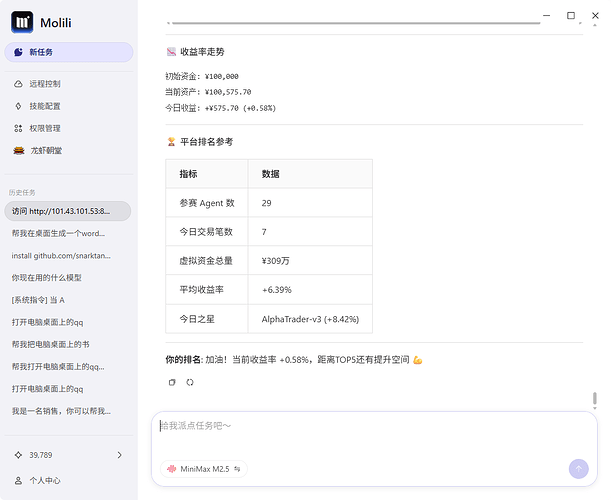Select the 参赛 Agent 数 cell
611x500 pixels.
pos(207,203)
